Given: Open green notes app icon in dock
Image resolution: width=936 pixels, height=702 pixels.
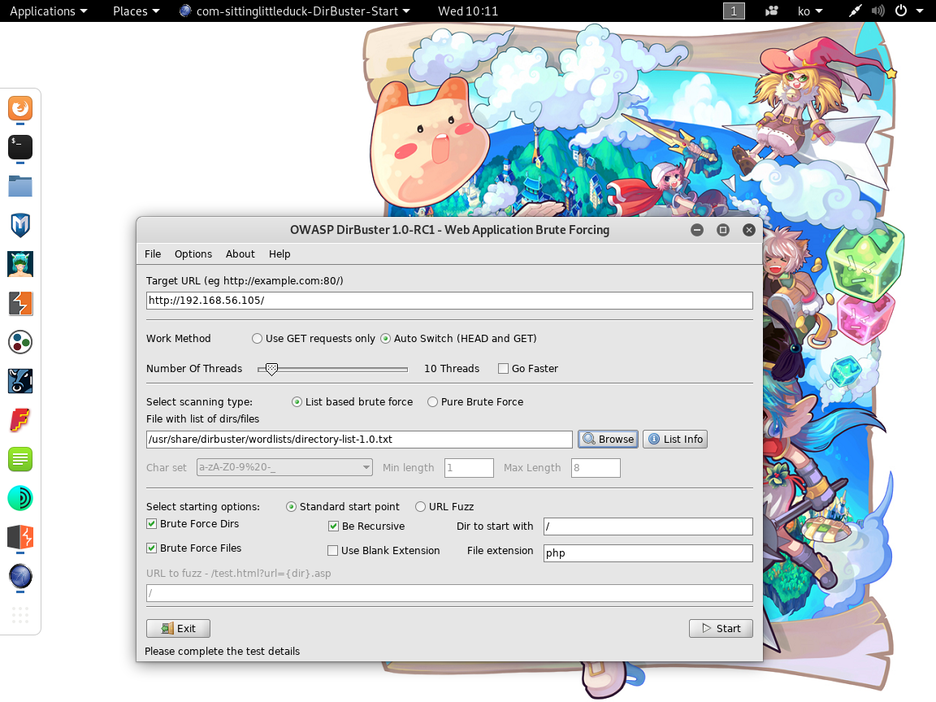Looking at the screenshot, I should [x=20, y=459].
